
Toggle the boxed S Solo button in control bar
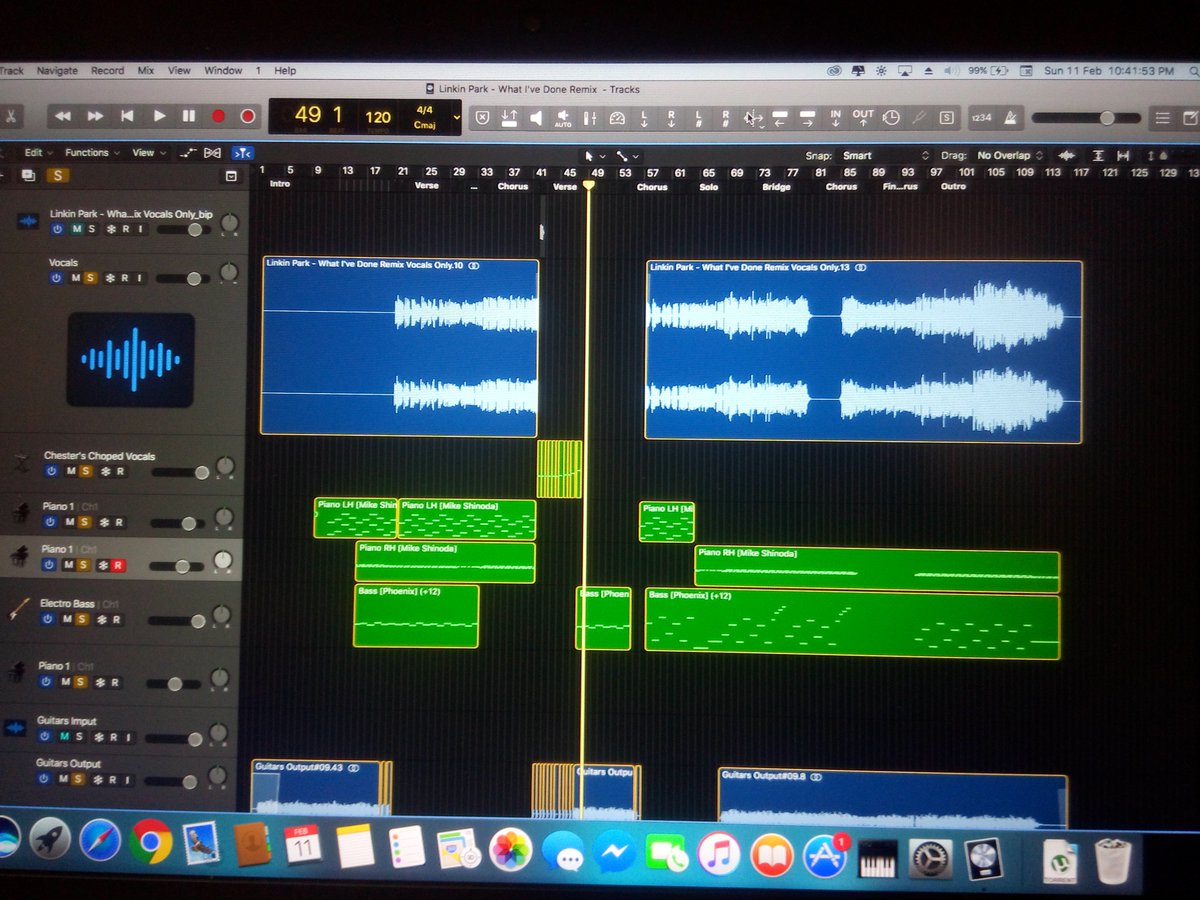click(946, 118)
